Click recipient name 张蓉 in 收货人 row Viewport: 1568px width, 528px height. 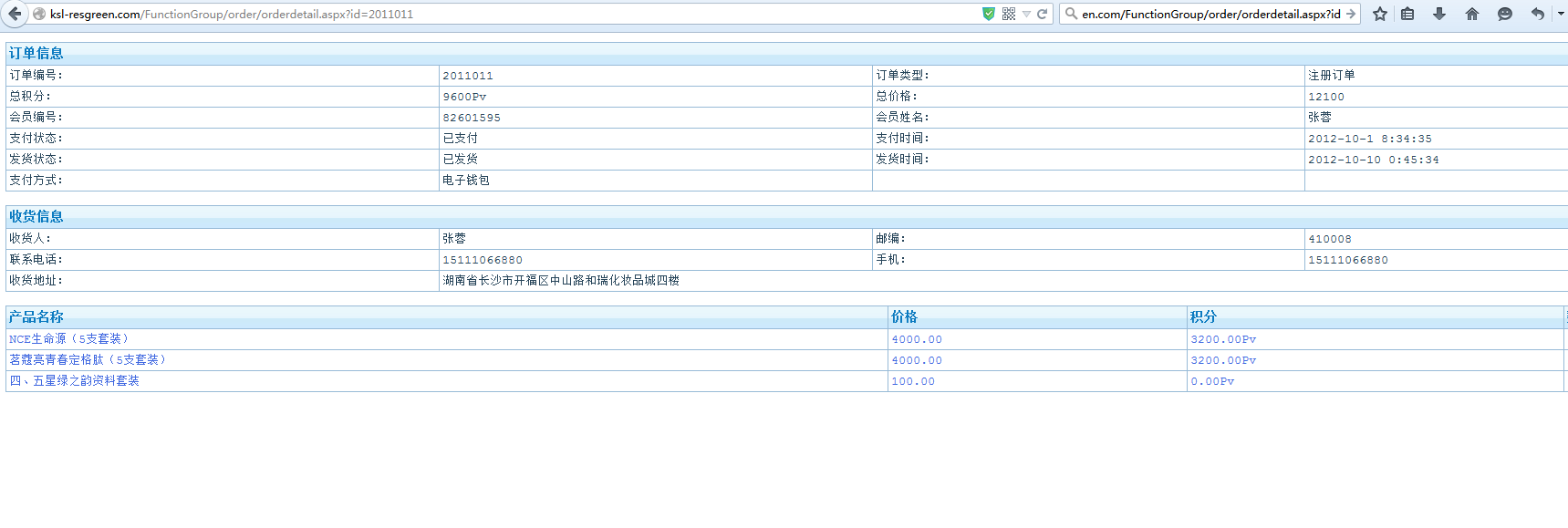[454, 239]
